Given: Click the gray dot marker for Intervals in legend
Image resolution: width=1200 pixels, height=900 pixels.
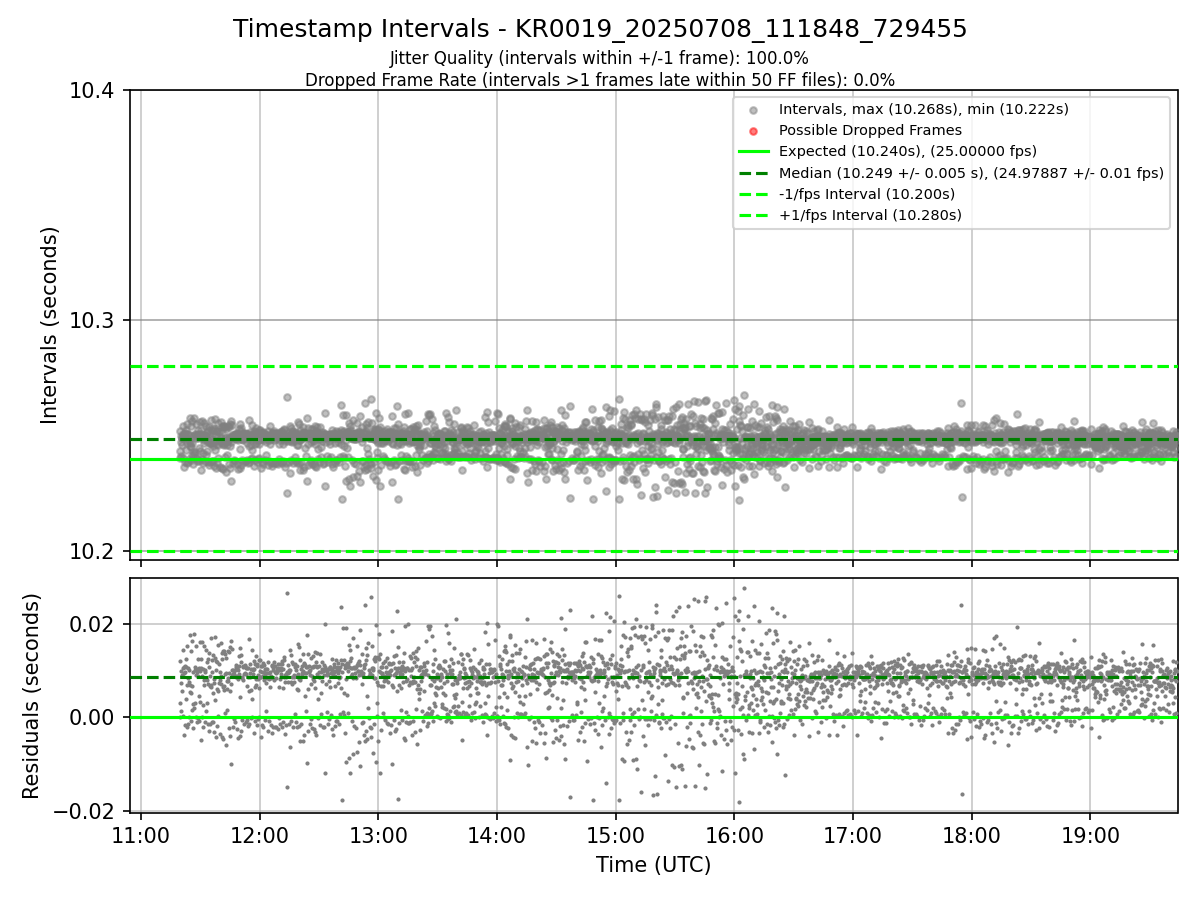Looking at the screenshot, I should pos(754,110).
